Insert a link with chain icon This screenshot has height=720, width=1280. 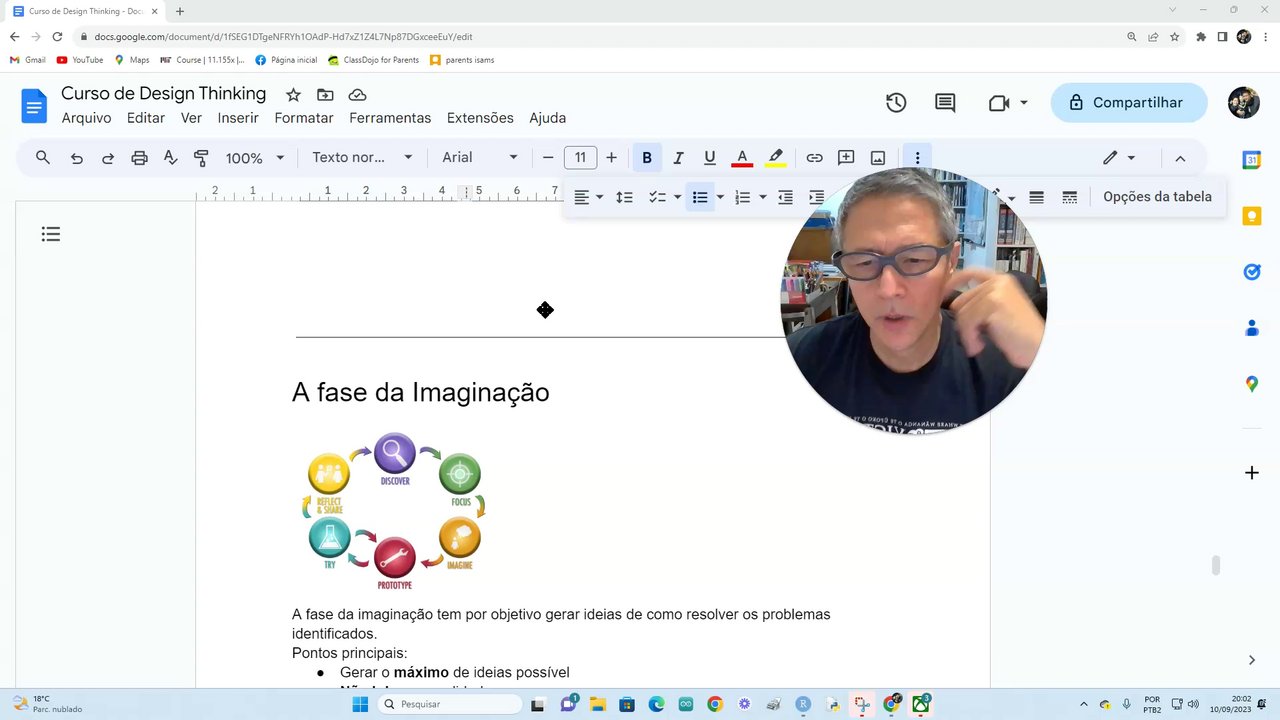814,158
